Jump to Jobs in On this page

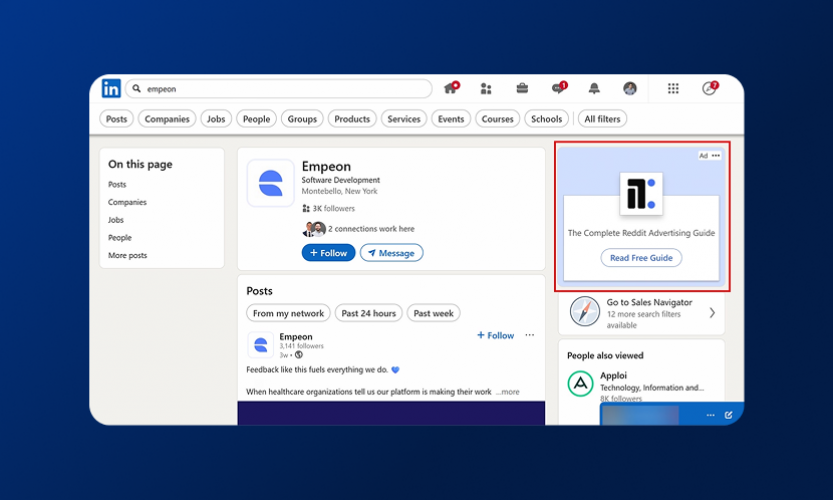click(x=116, y=219)
